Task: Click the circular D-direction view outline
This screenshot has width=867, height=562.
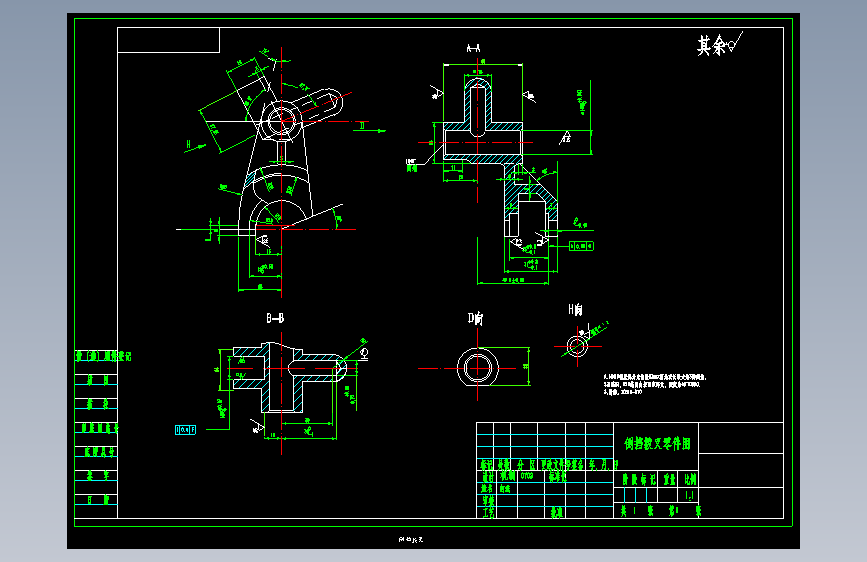Action: (x=477, y=368)
